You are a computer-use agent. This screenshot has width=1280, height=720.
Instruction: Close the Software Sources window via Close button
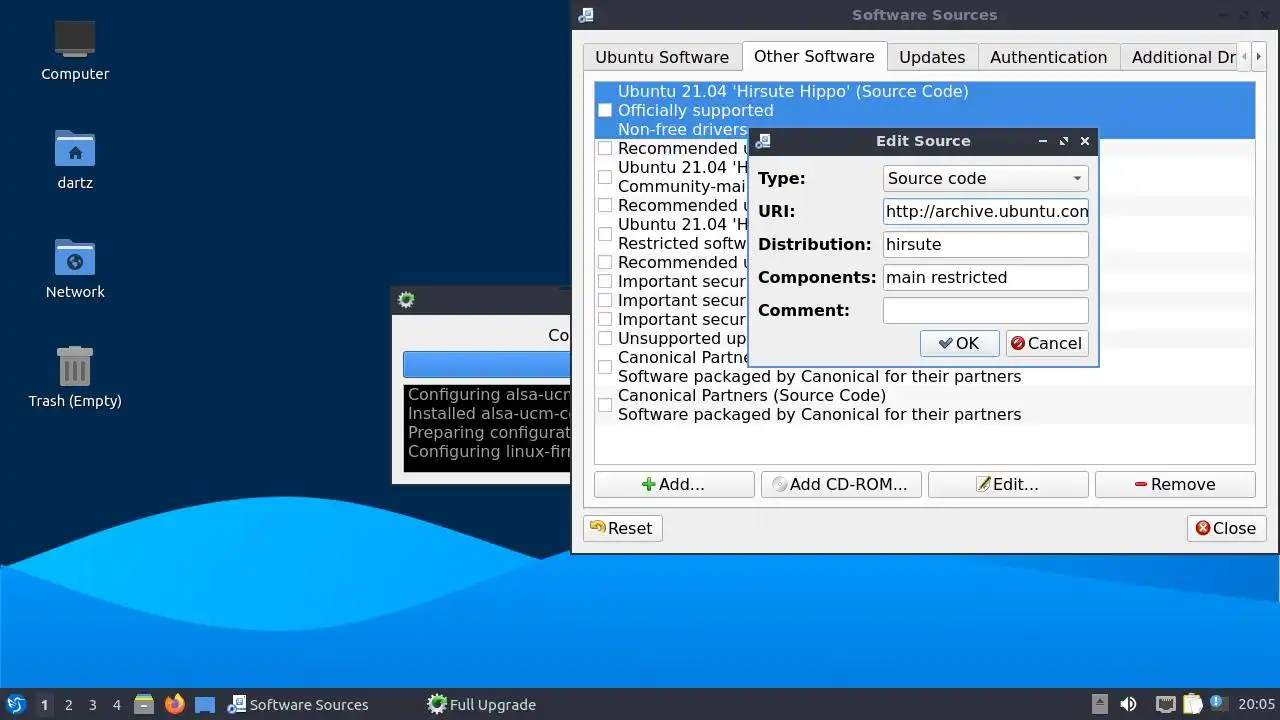coord(1226,528)
